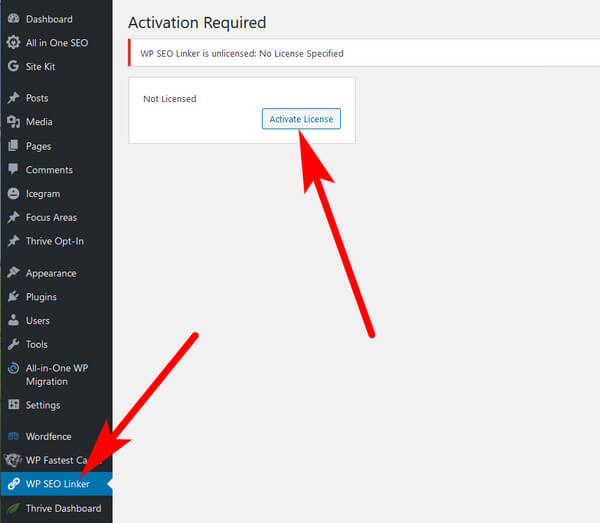Click the Comments speech bubble icon
This screenshot has height=523, width=600.
13,169
